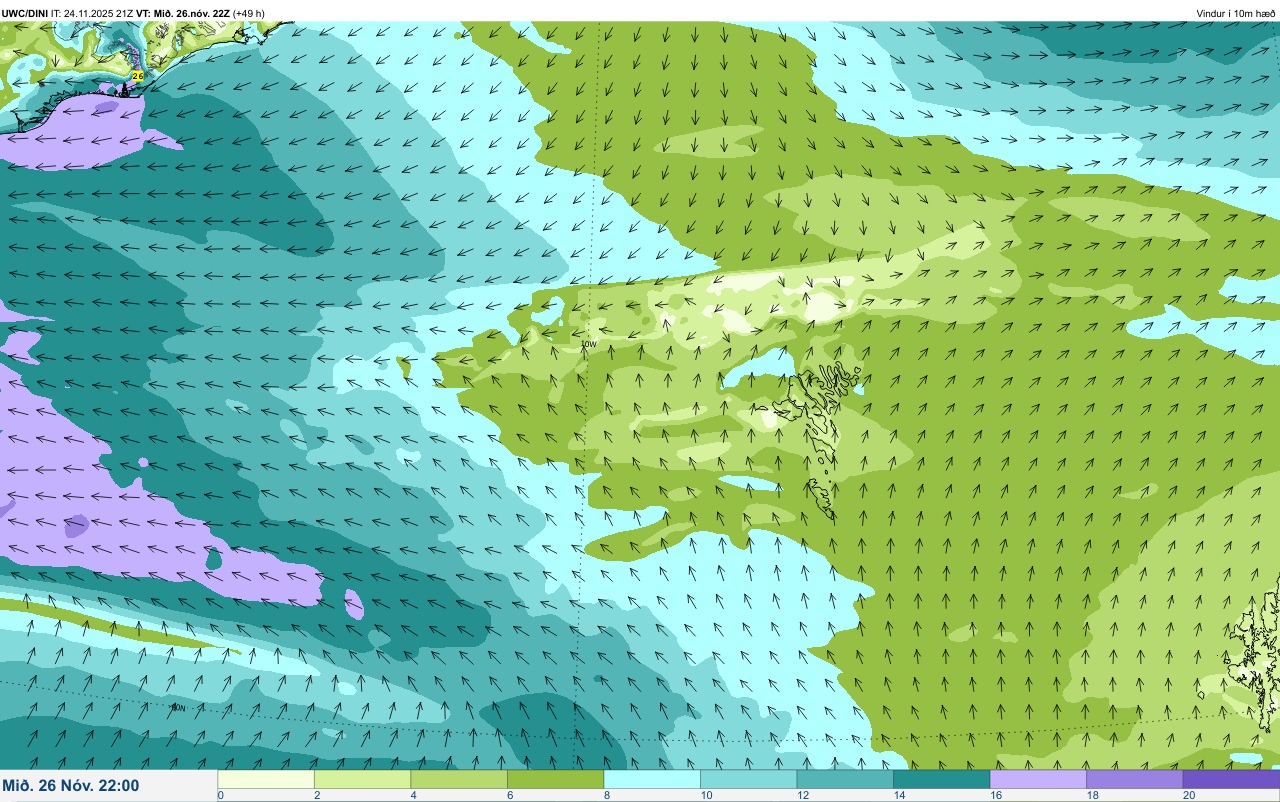The image size is (1280, 802).
Task: Click the 0–2 pale yellow legend swatch
Action: (266, 779)
